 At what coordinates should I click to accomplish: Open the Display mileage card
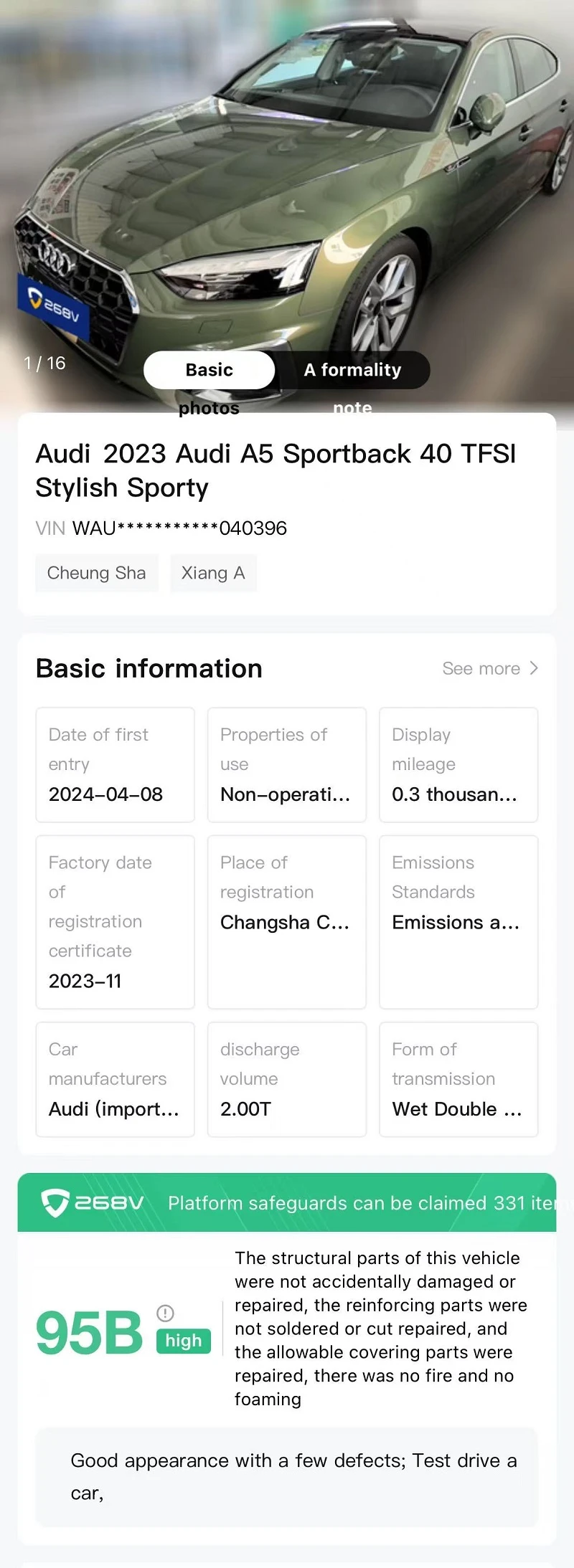(x=458, y=764)
